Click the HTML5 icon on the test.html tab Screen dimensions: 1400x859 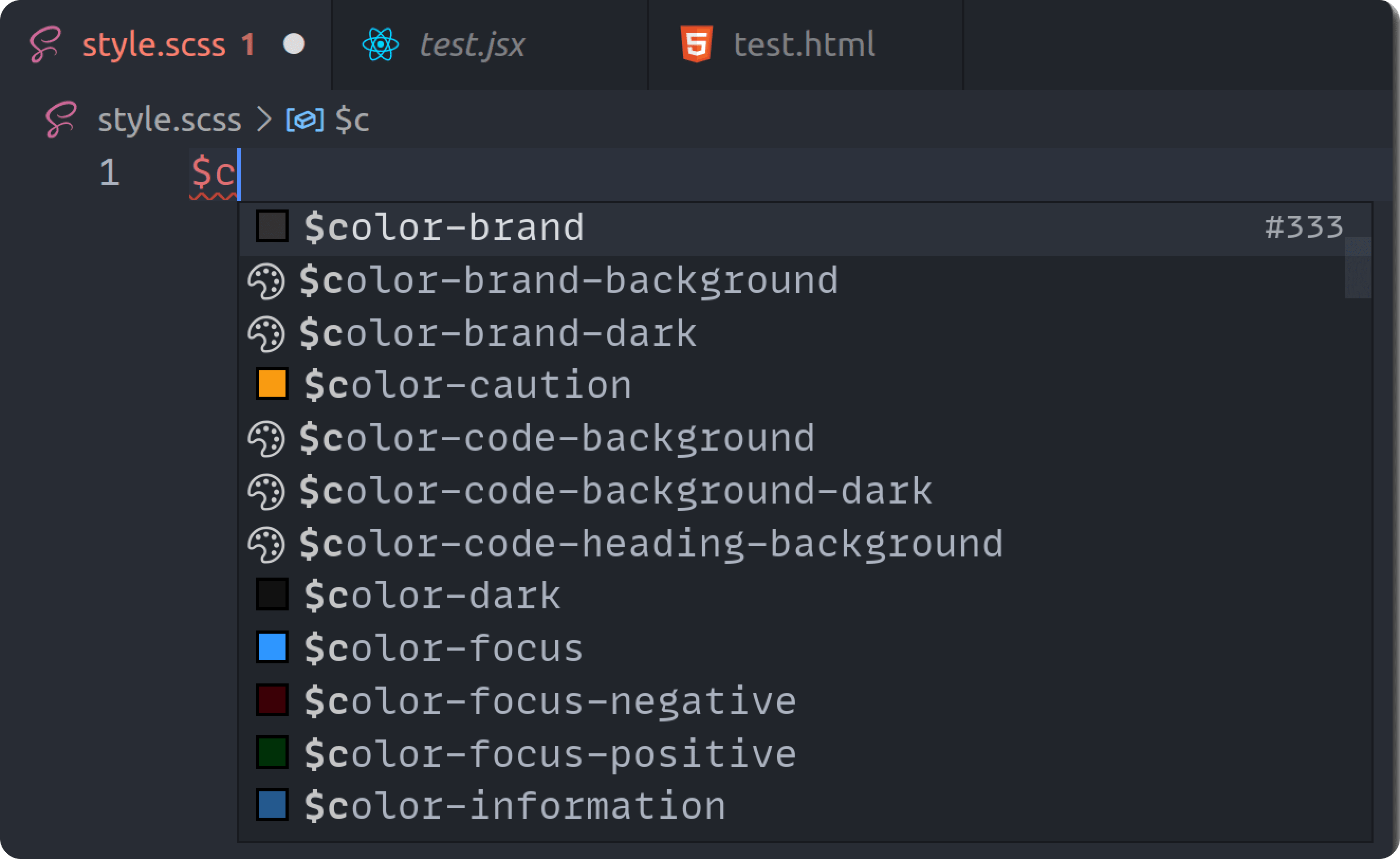[x=697, y=44]
